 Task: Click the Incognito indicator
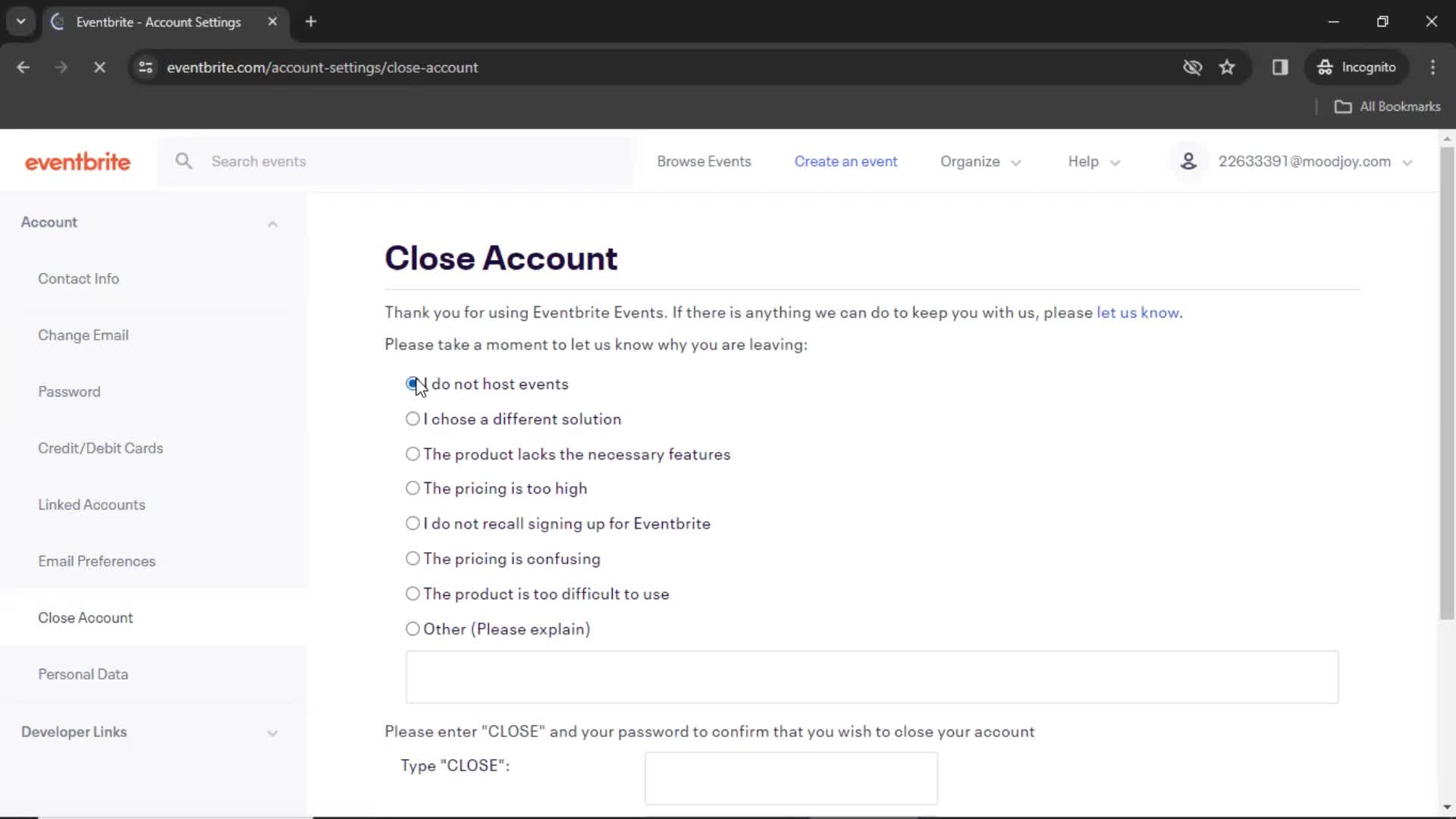click(1357, 67)
